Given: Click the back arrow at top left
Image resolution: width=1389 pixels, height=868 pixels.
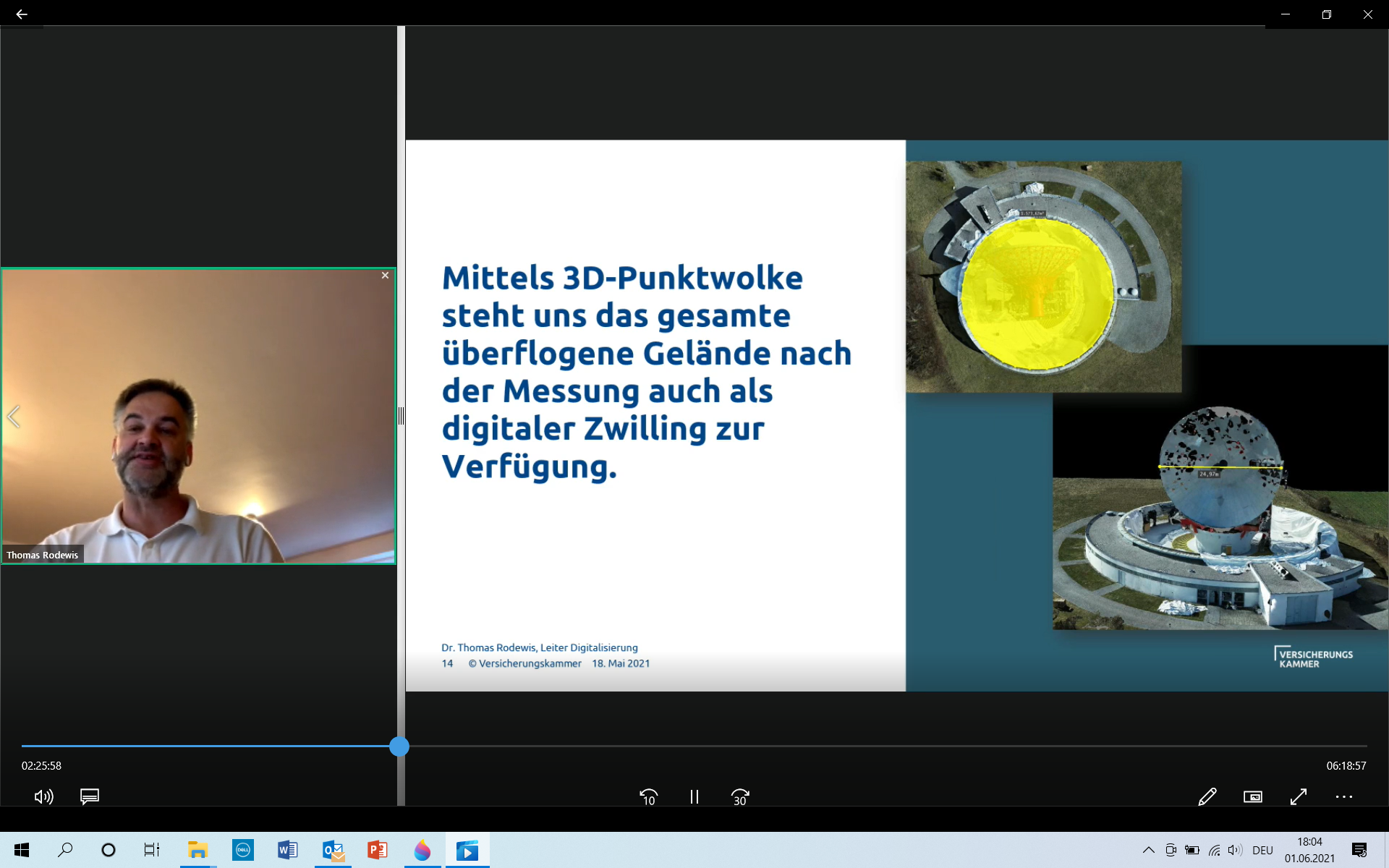Looking at the screenshot, I should click(22, 14).
